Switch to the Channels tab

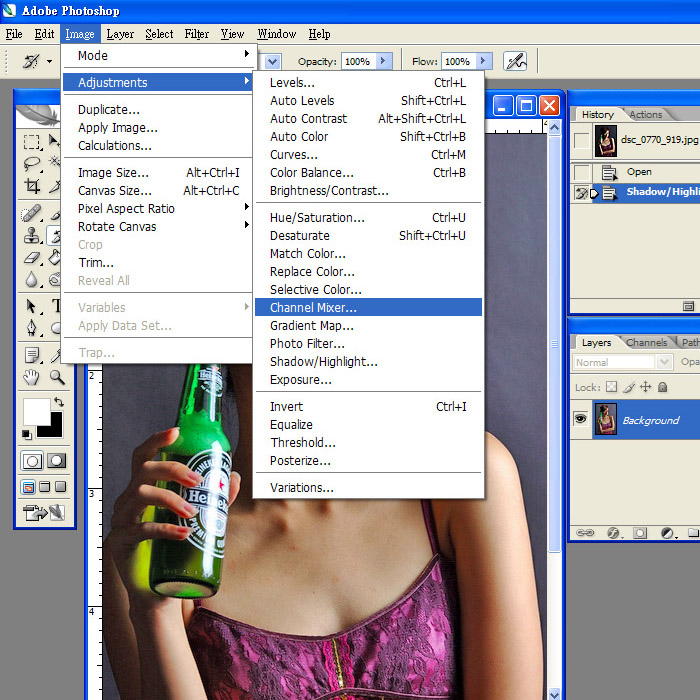point(646,343)
